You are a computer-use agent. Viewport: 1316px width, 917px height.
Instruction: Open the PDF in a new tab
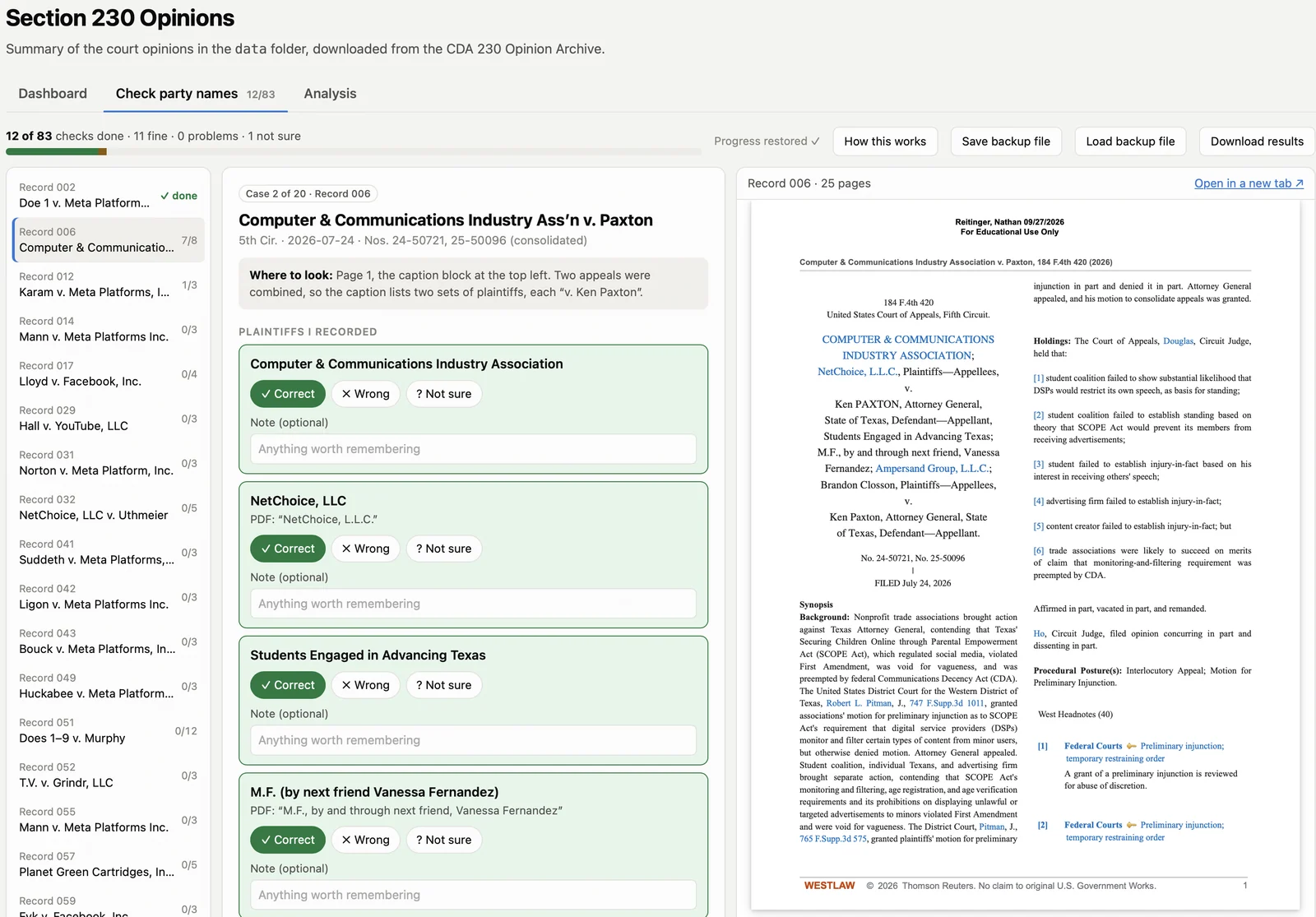pyautogui.click(x=1249, y=183)
